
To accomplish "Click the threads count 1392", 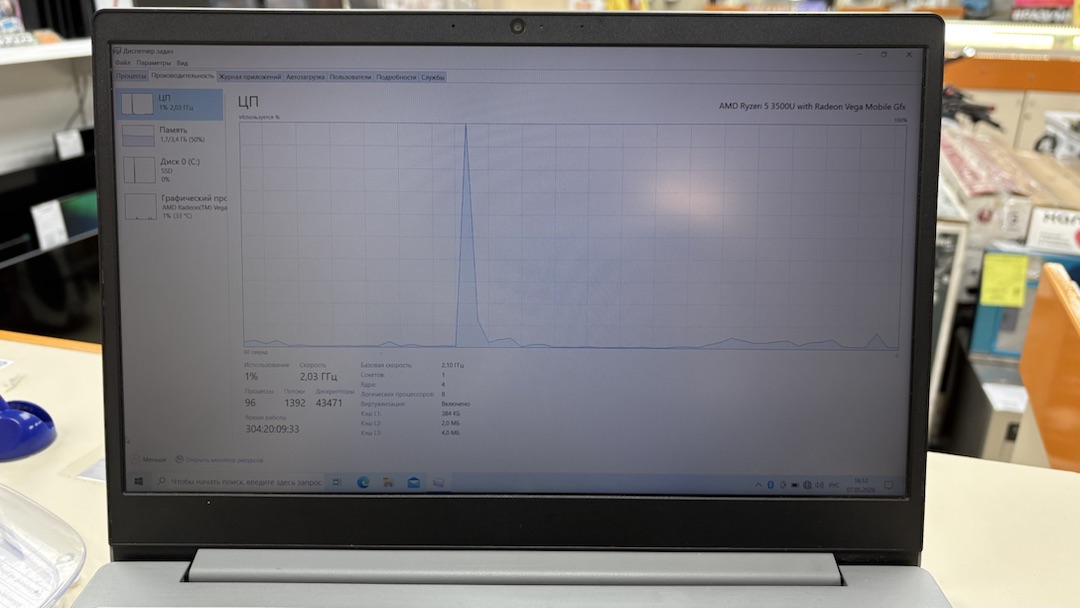I will [295, 403].
